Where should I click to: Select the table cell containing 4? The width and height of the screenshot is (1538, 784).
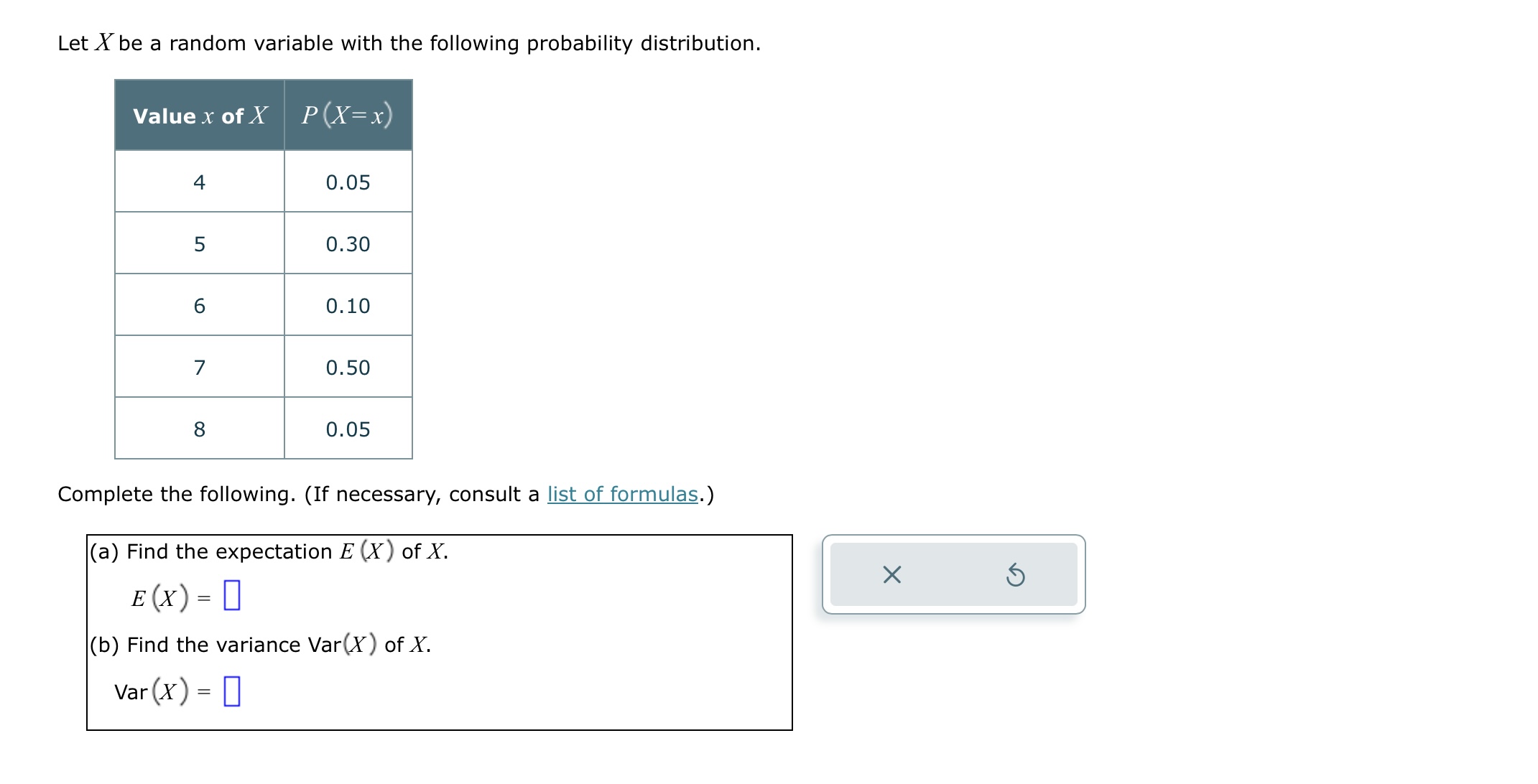coord(199,182)
